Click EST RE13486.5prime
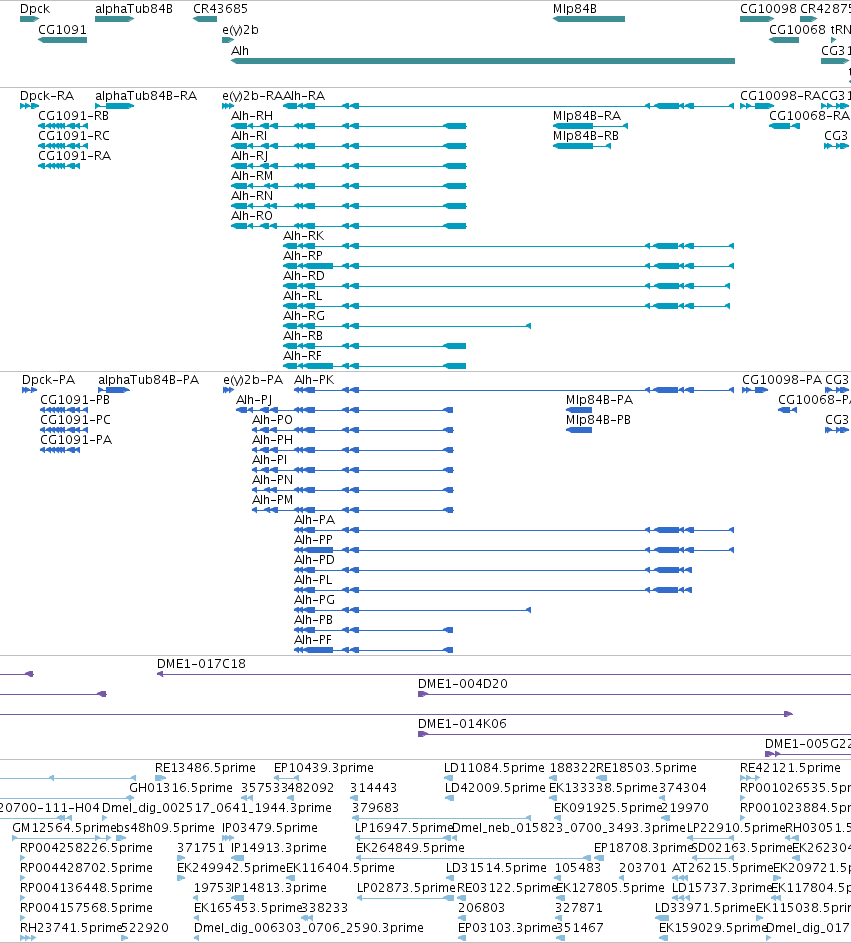Image resolution: width=851 pixels, height=943 pixels. click(161, 778)
